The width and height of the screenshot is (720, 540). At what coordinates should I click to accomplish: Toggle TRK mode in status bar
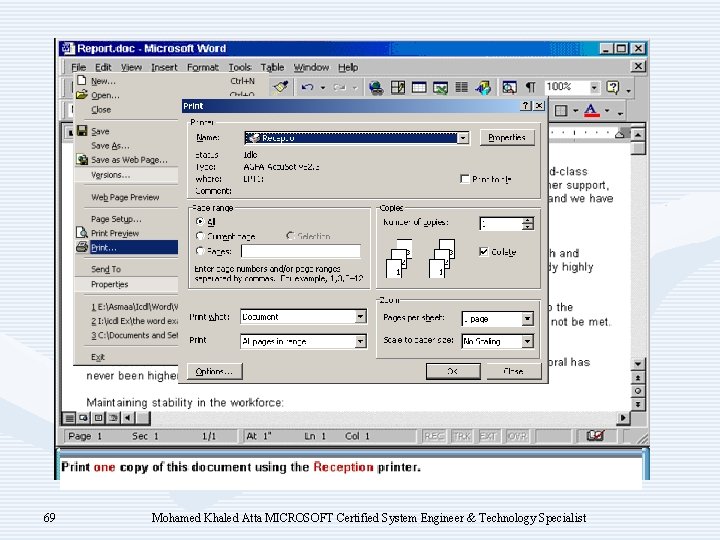click(461, 436)
